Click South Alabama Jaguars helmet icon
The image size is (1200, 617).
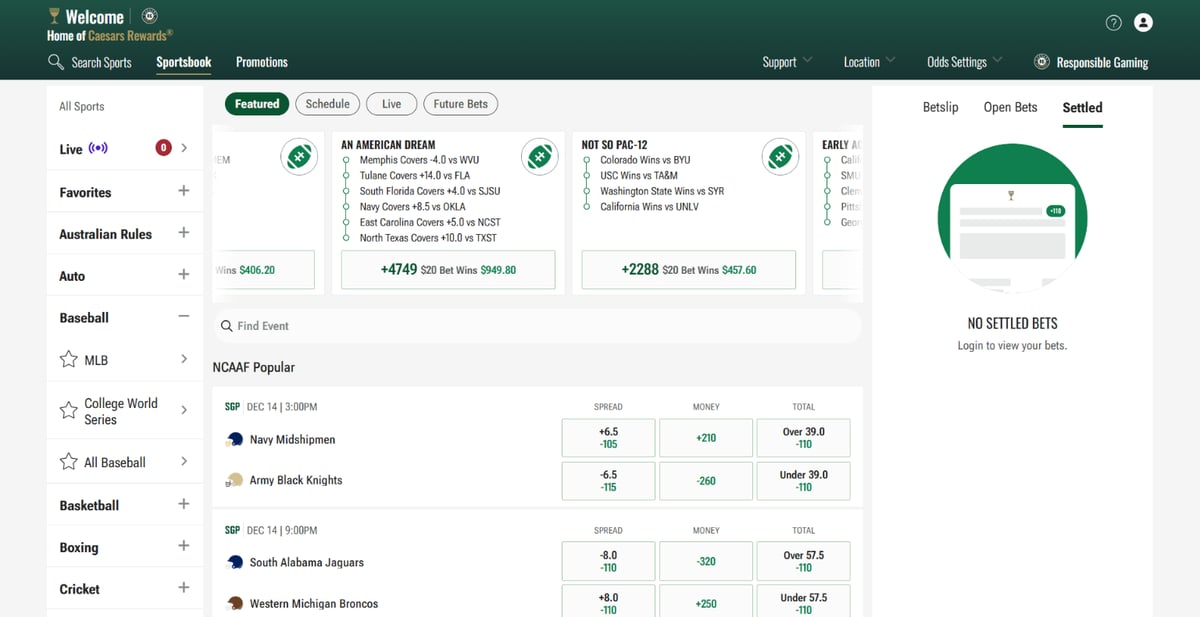235,562
